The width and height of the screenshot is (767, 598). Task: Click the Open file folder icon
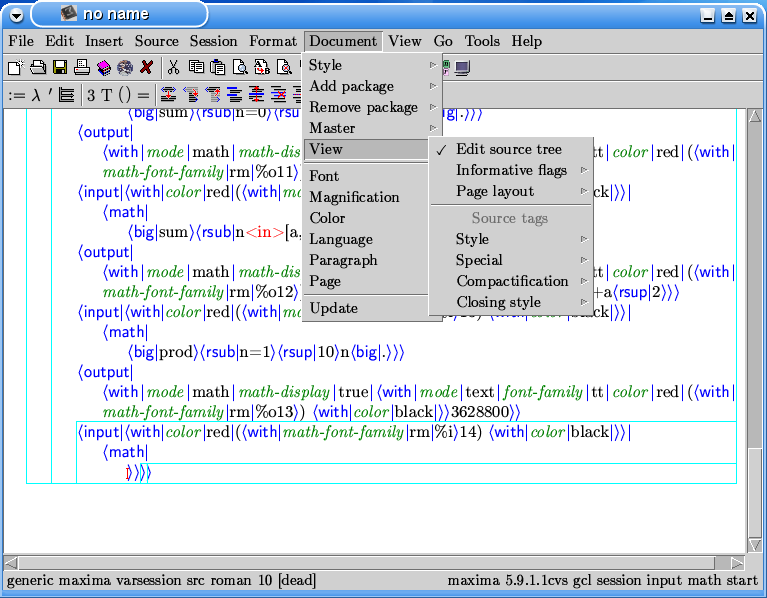pos(38,67)
